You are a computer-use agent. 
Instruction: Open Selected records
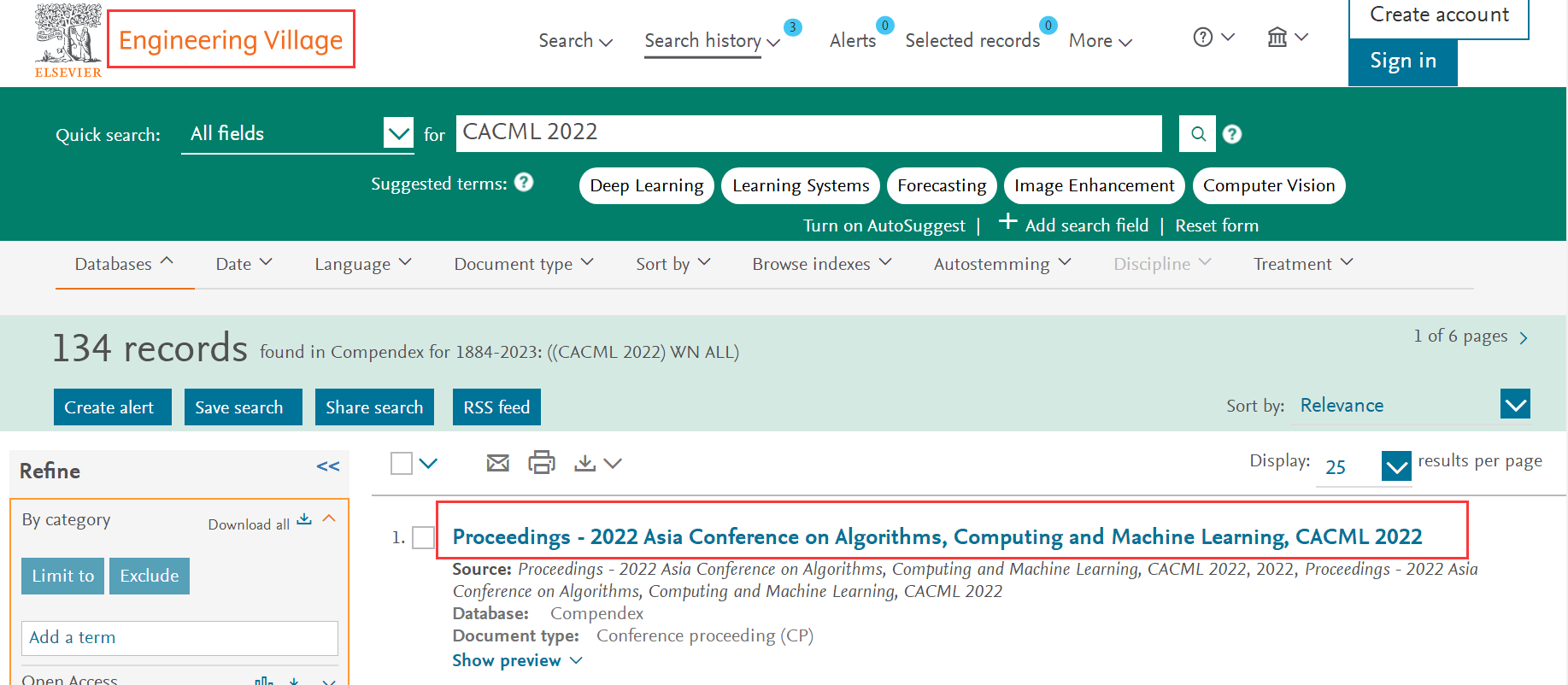pos(972,40)
